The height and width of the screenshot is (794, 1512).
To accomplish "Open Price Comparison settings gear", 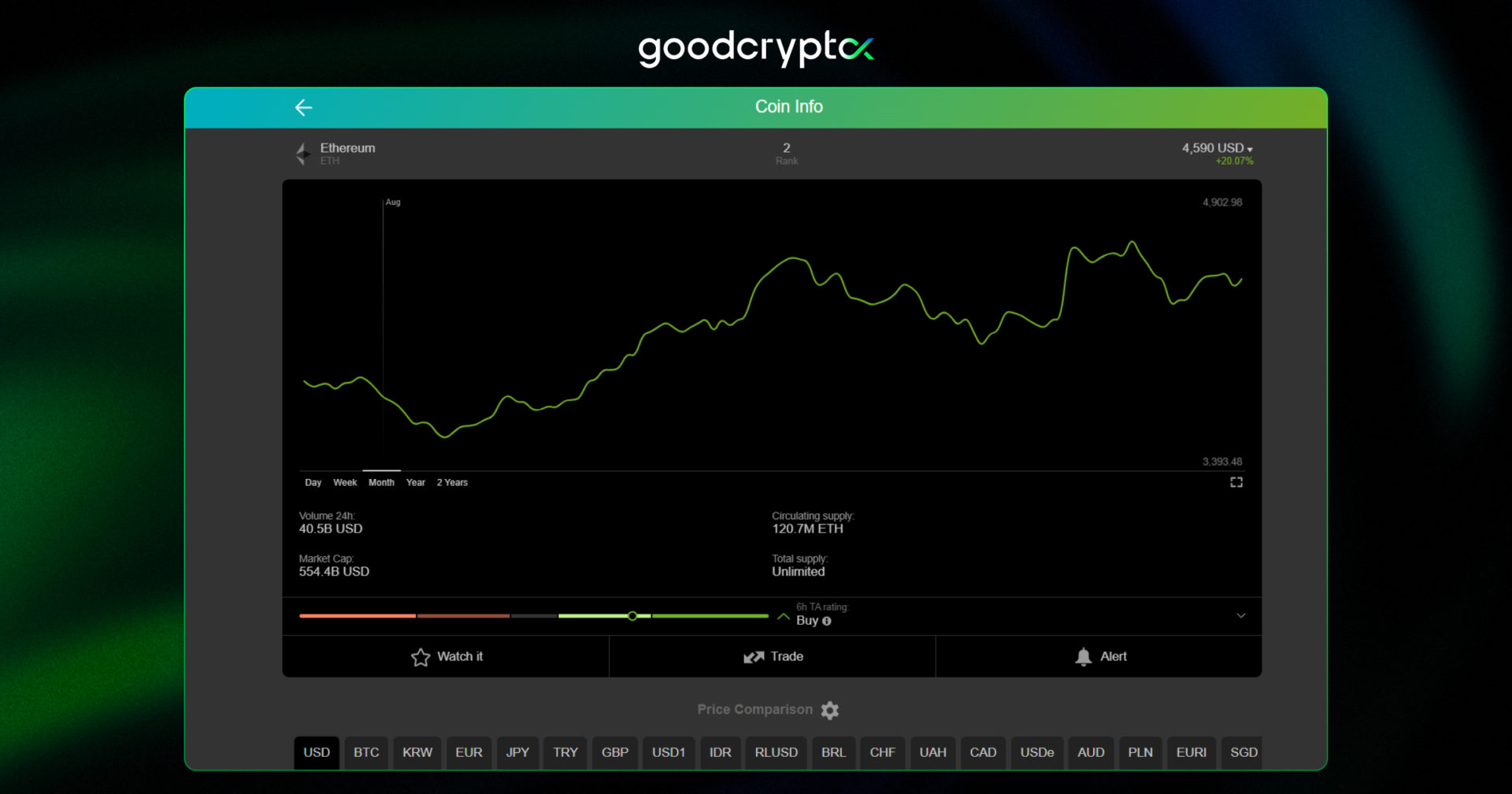I will click(x=830, y=710).
